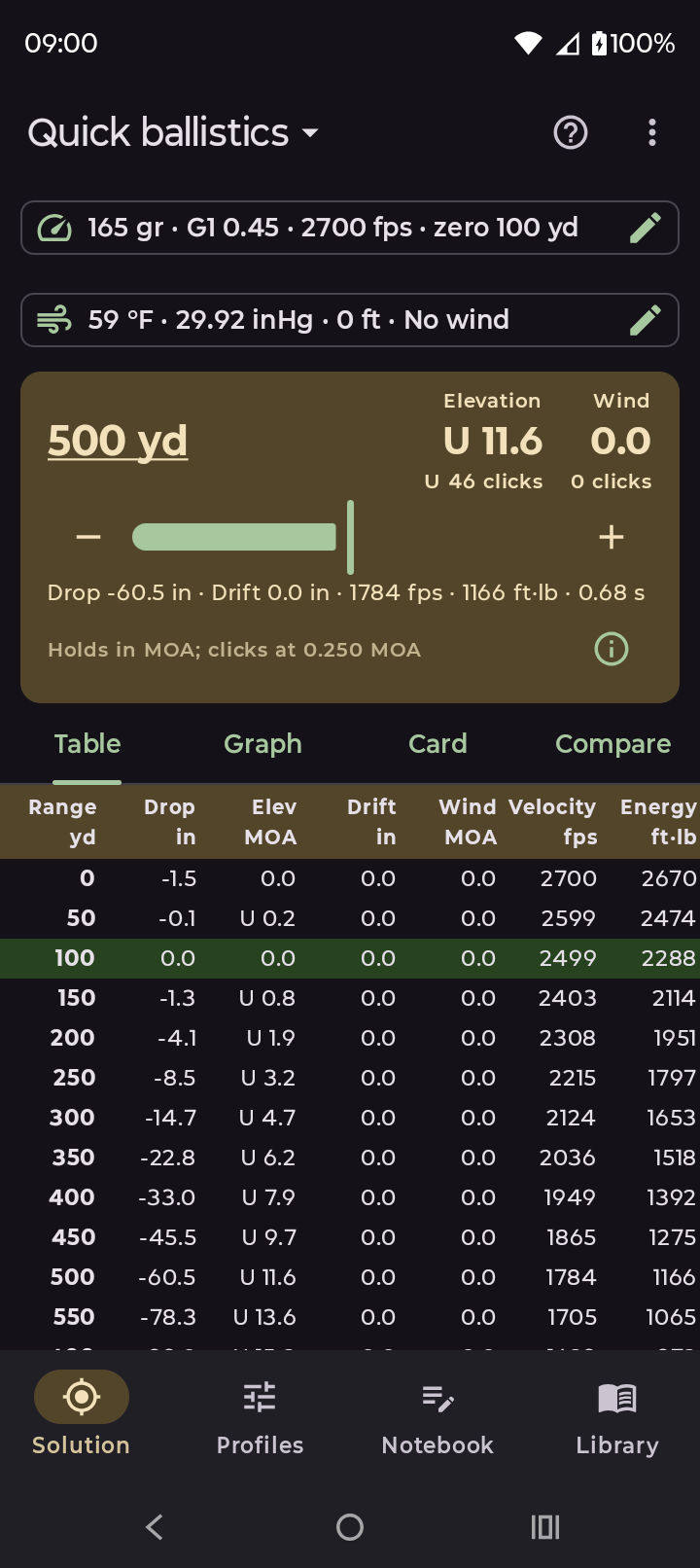Tap the Drop in column header
Image resolution: width=700 pixels, height=1568 pixels.
170,822
